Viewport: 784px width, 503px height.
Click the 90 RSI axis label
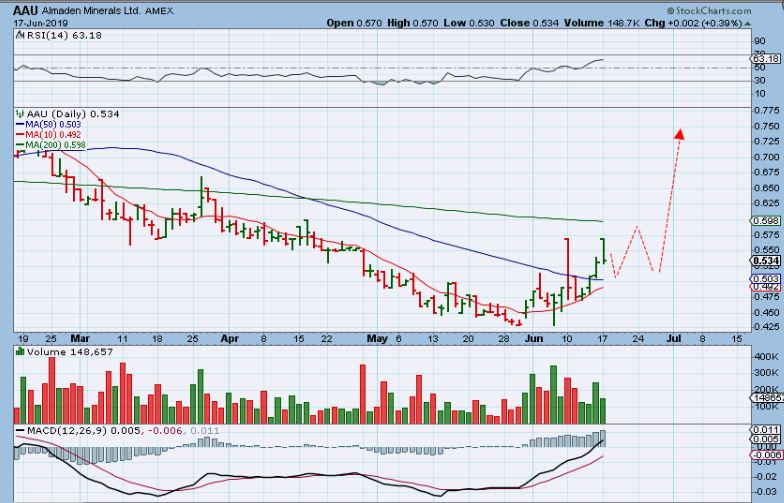(760, 42)
